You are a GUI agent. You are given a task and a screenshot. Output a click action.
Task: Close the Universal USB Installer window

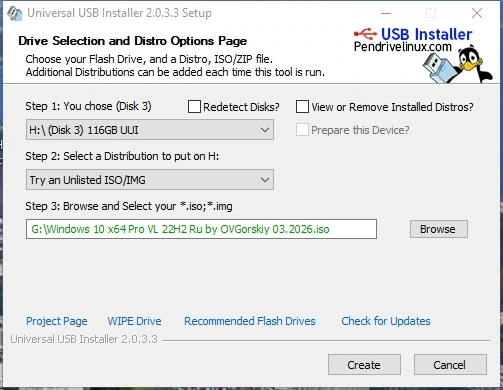[477, 13]
